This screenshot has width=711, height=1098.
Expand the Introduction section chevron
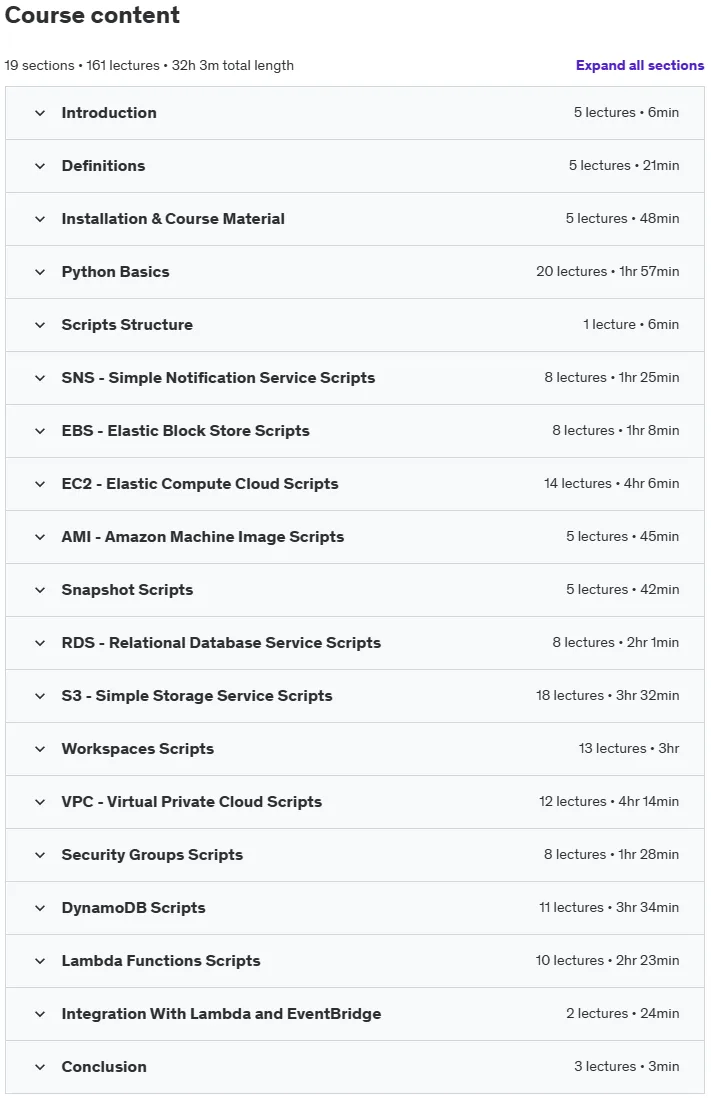[40, 113]
